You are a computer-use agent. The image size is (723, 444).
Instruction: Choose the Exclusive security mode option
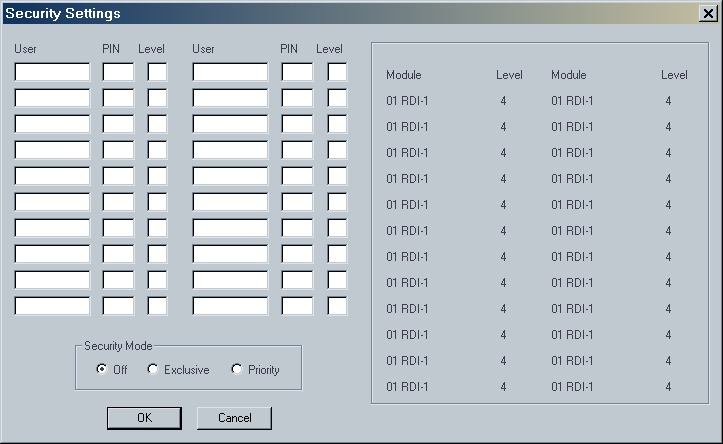coord(152,369)
